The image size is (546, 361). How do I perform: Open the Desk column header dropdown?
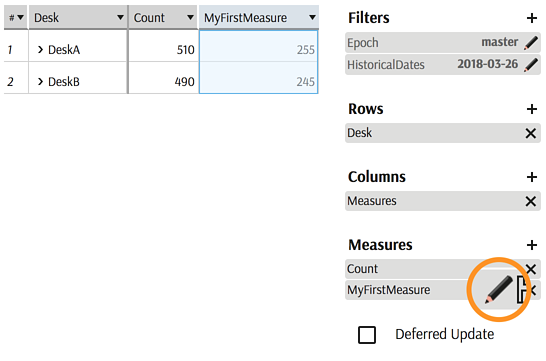point(120,17)
